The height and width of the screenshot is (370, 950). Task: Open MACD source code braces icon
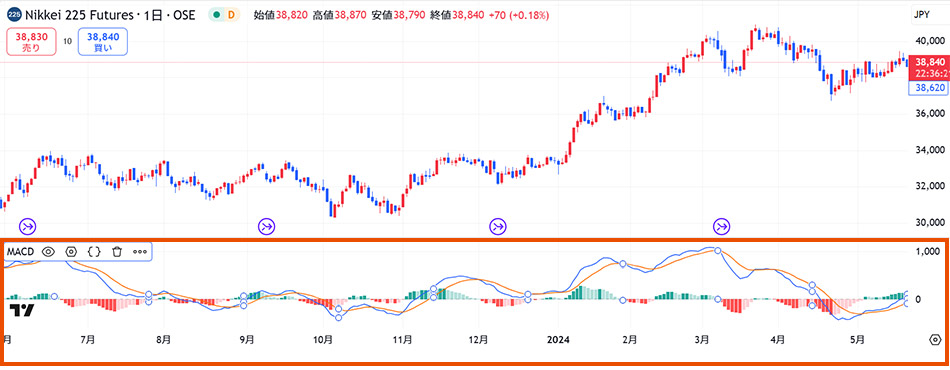pos(94,251)
